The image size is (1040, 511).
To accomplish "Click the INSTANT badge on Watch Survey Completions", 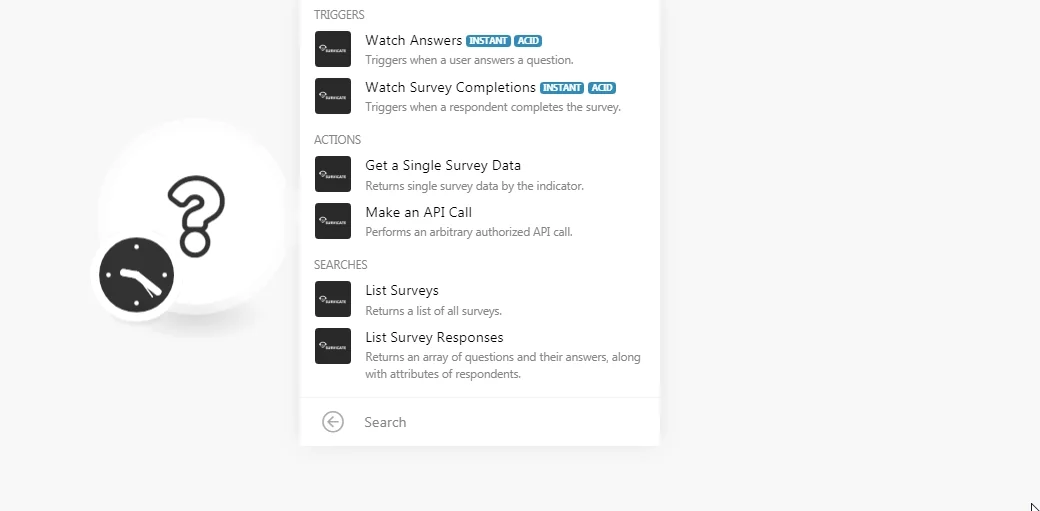I will click(x=562, y=88).
